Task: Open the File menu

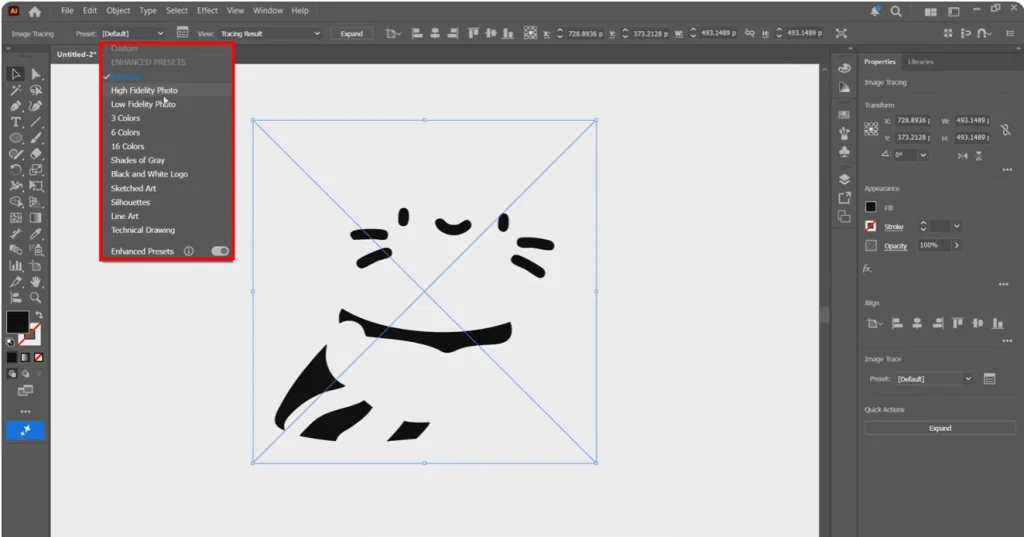Action: coord(67,10)
